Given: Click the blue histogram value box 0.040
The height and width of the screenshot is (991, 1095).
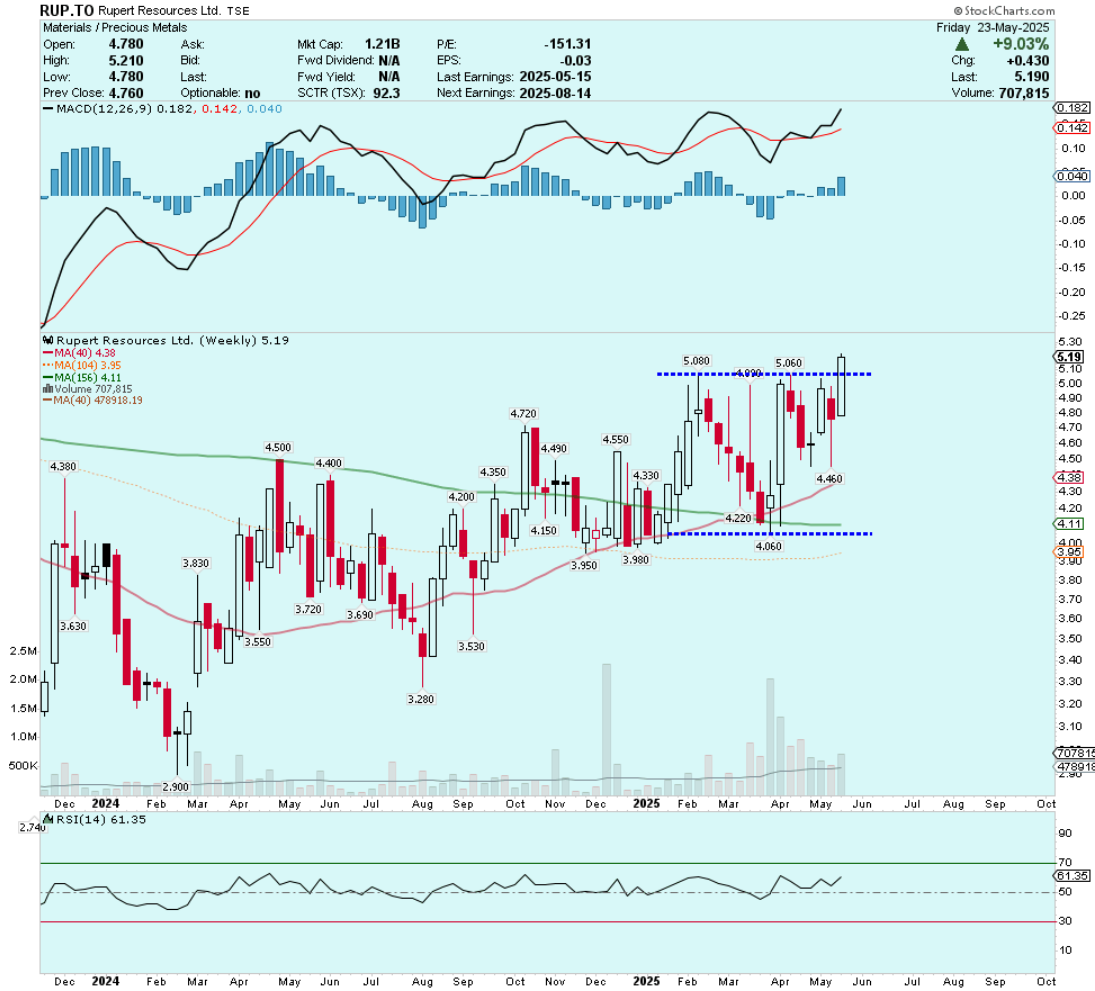Looking at the screenshot, I should click(1072, 176).
